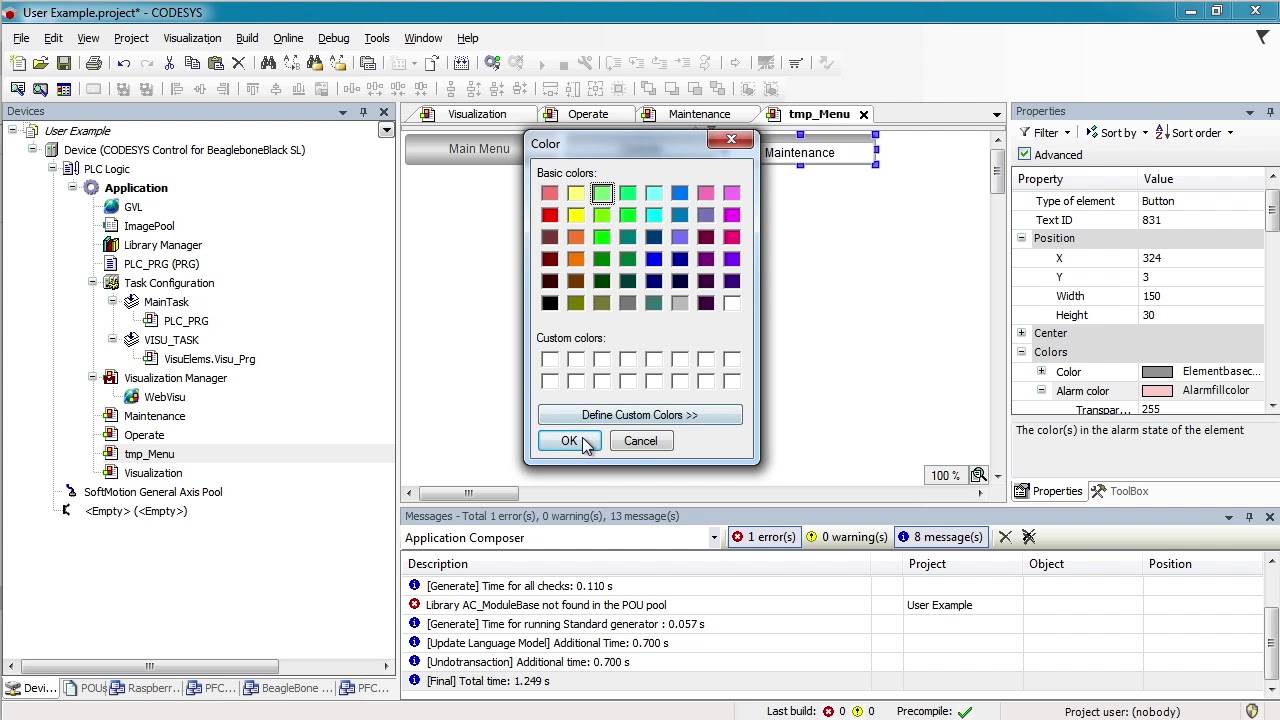The width and height of the screenshot is (1280, 720).
Task: Click the Cut scissors icon
Action: click(x=170, y=63)
